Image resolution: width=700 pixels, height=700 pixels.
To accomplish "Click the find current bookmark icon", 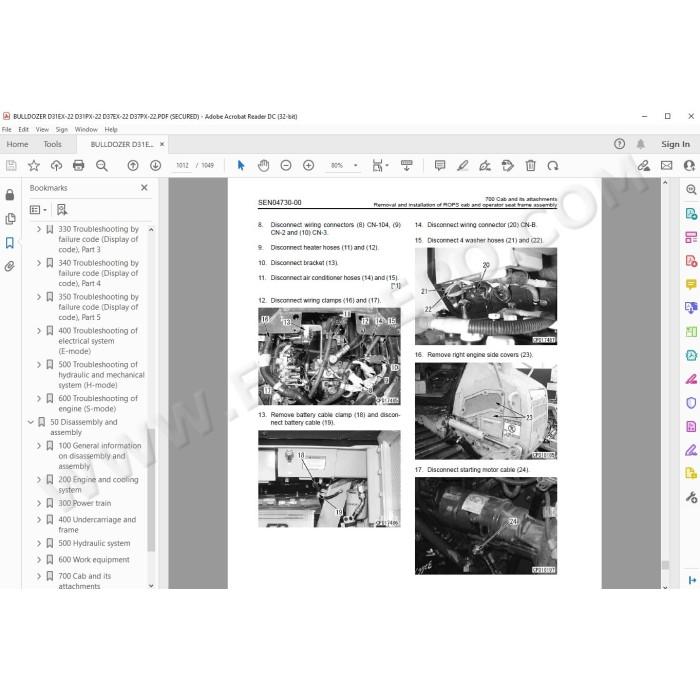I will [x=62, y=210].
